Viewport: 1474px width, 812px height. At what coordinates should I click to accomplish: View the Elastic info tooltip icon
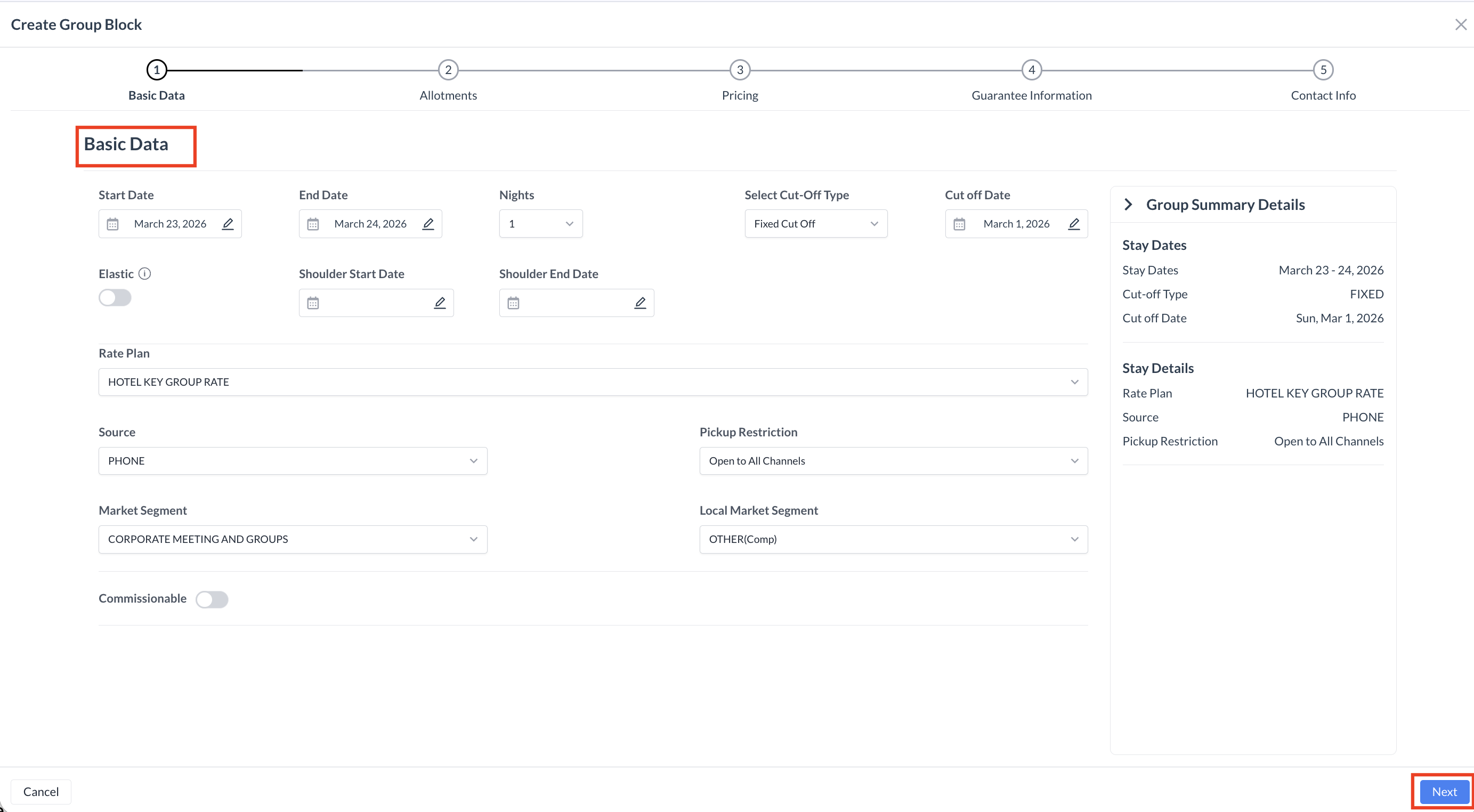click(x=145, y=273)
